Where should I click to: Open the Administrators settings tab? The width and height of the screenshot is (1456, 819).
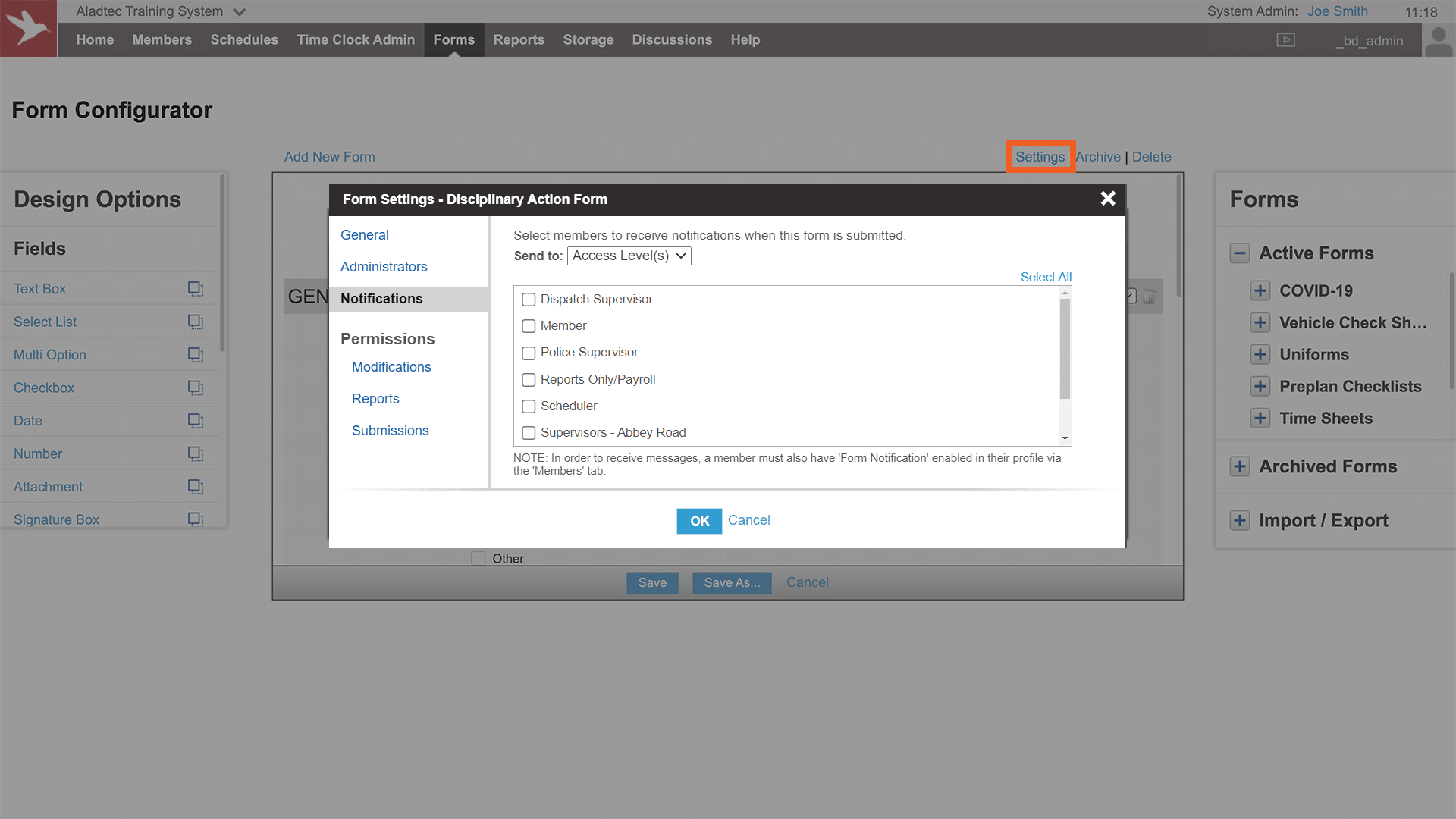[384, 267]
